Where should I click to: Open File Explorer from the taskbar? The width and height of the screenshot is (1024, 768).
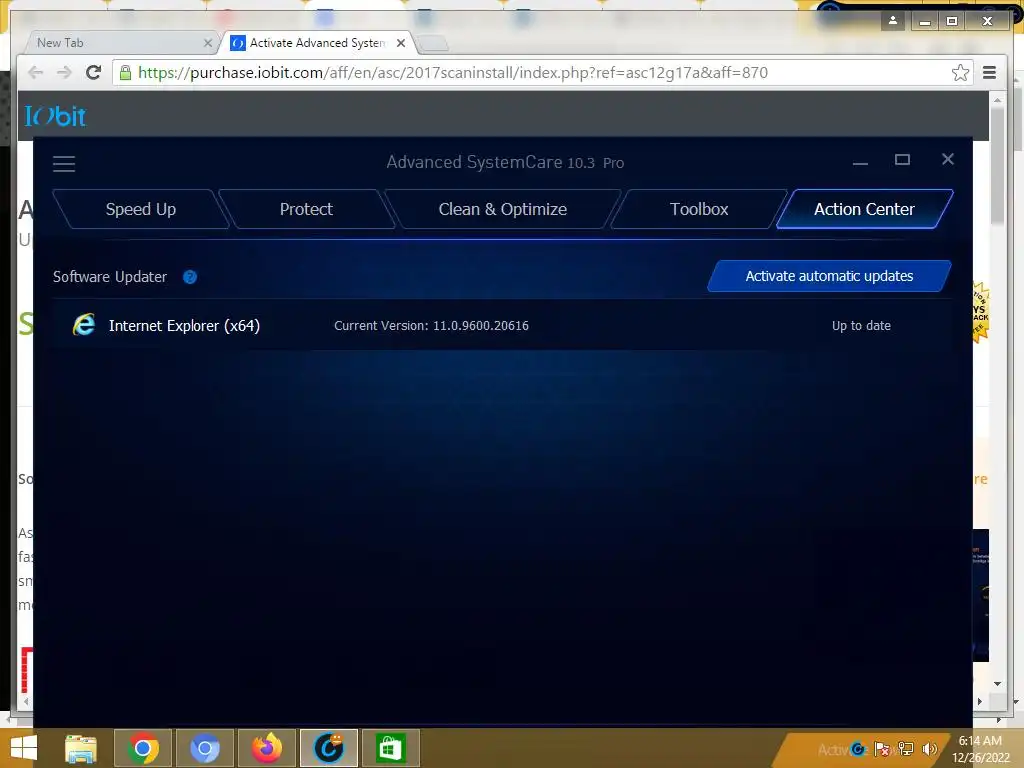pos(81,748)
